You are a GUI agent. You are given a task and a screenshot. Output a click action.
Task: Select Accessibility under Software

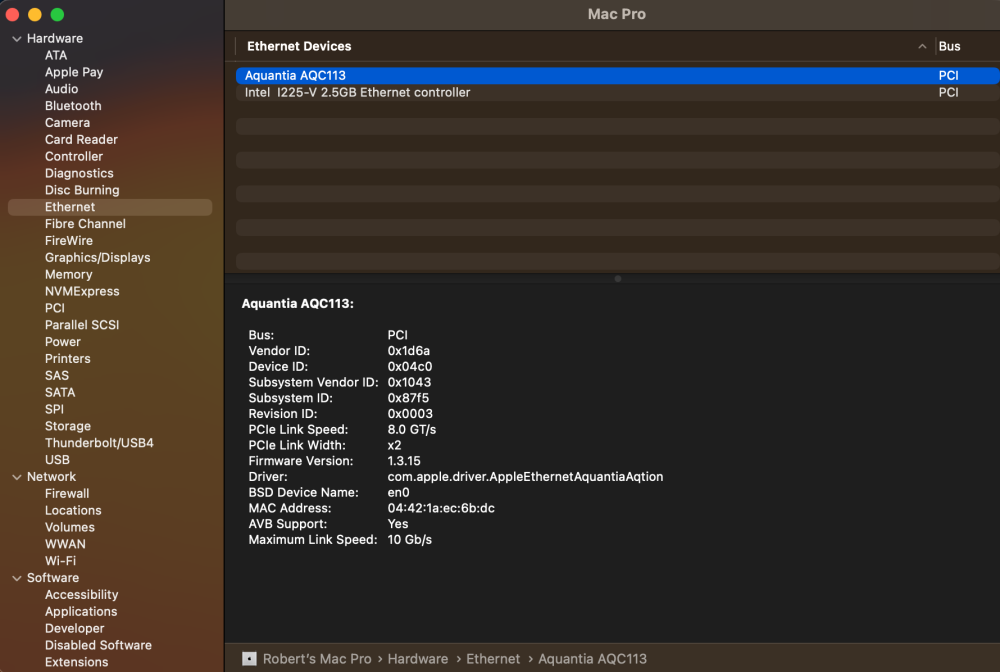[82, 595]
